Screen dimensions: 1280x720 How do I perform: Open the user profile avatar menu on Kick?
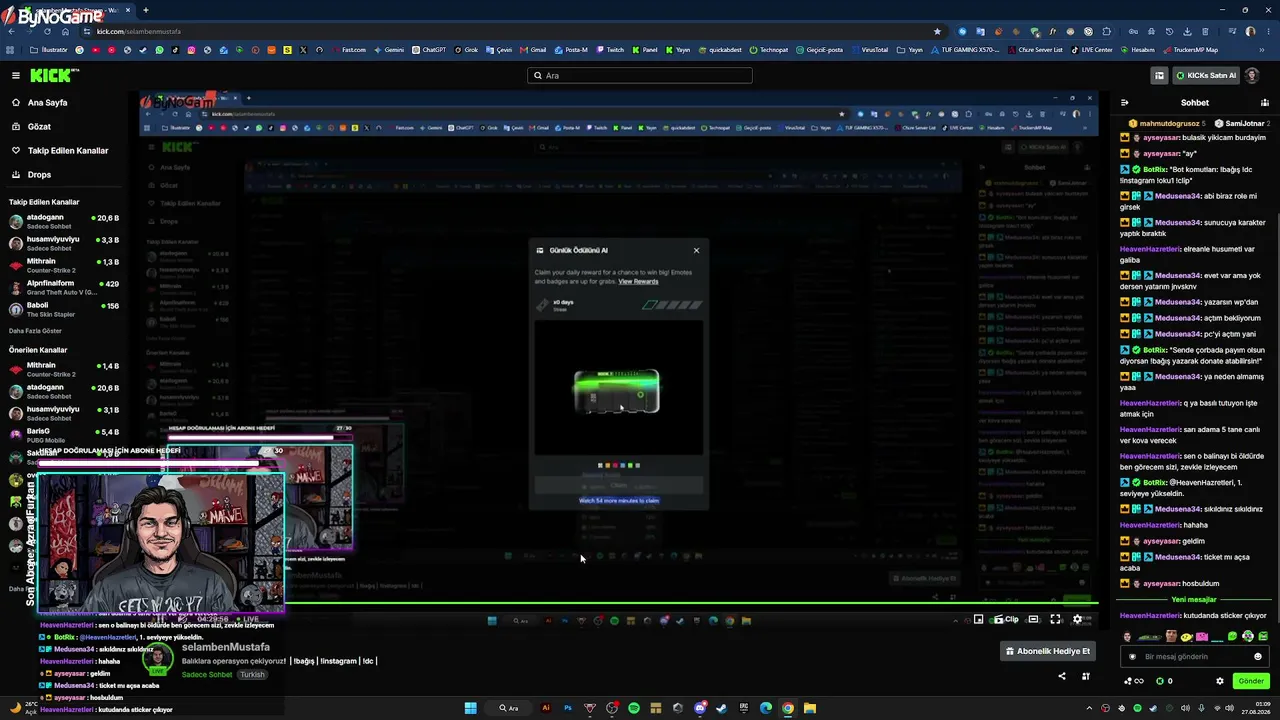point(1252,75)
